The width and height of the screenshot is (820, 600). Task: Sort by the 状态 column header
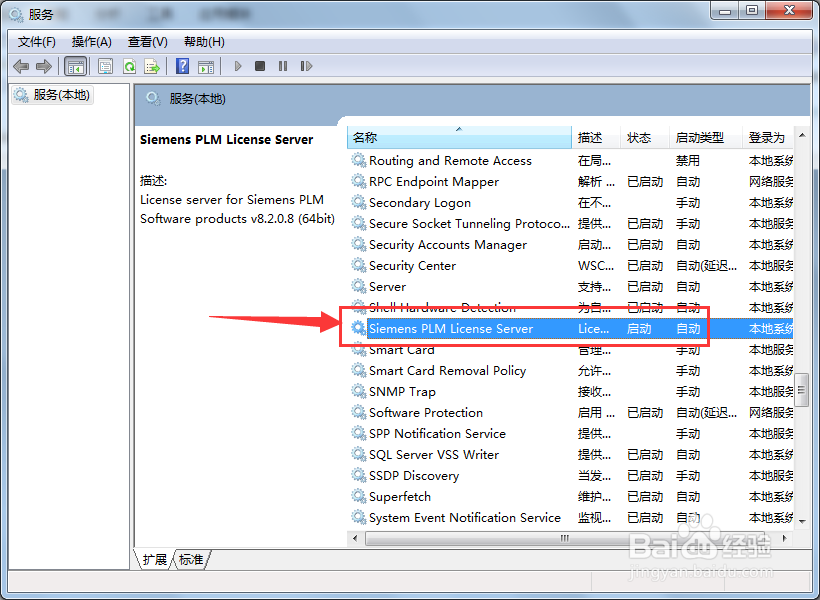tap(645, 138)
